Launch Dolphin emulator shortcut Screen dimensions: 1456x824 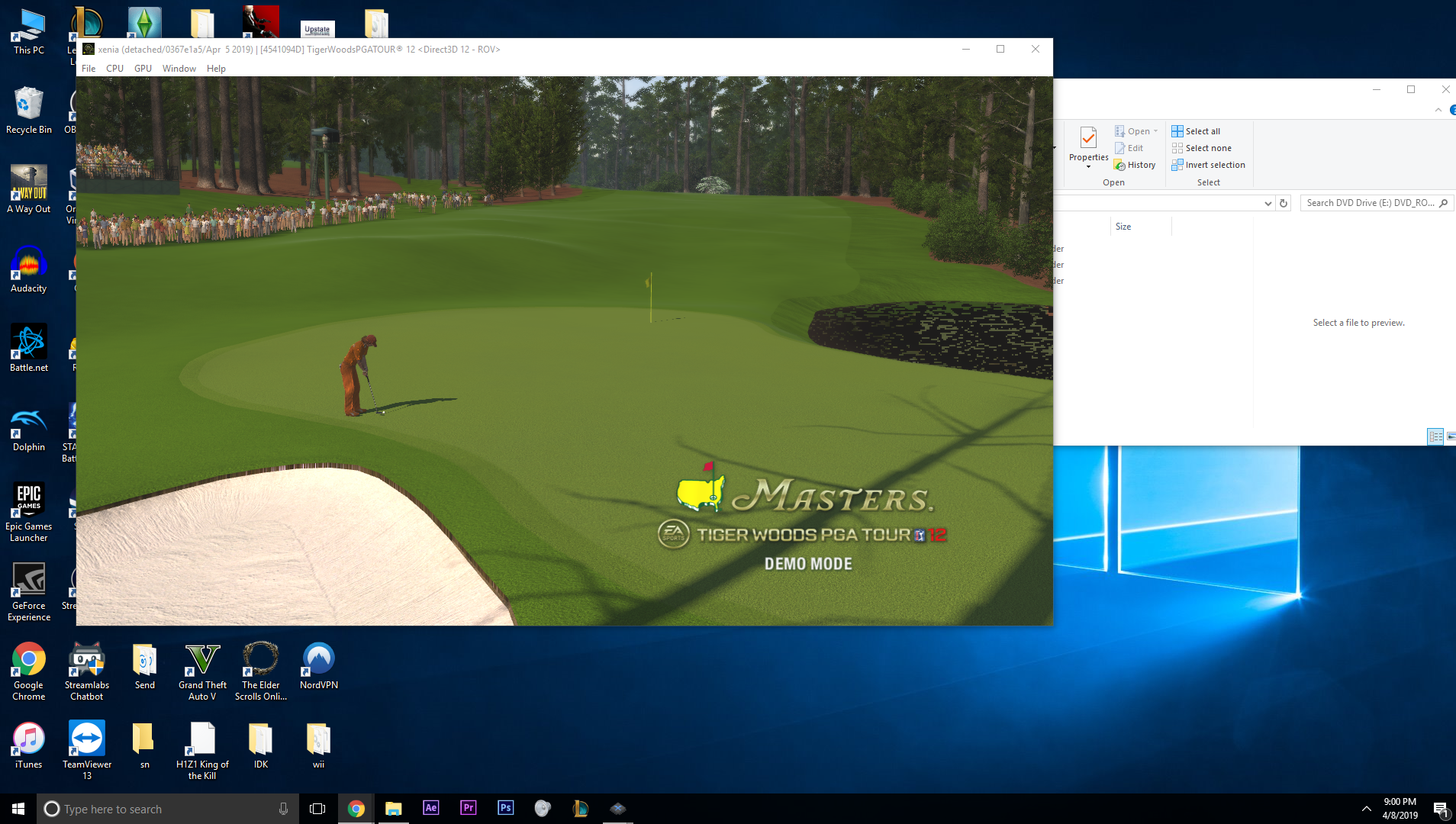click(29, 427)
